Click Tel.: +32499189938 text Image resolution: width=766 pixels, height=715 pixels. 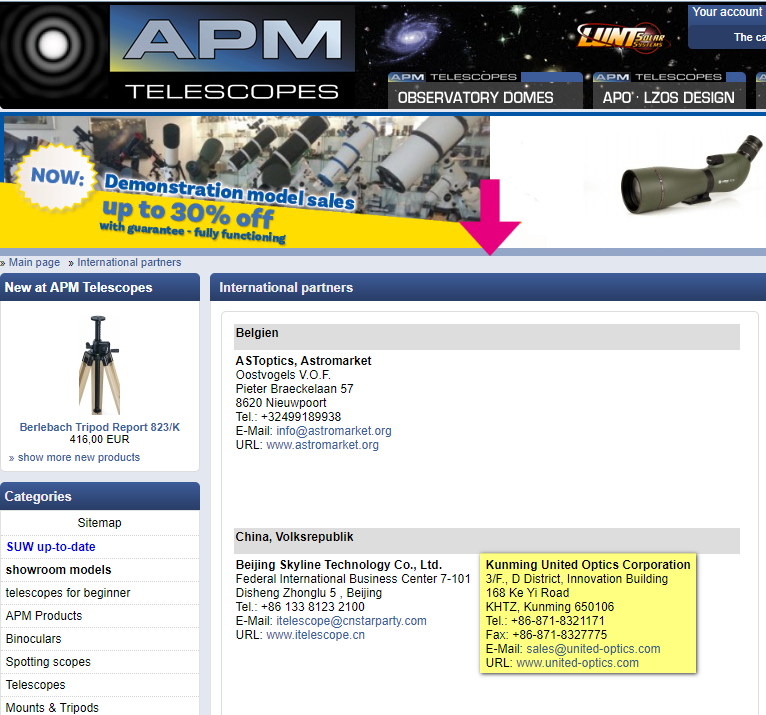click(x=288, y=417)
